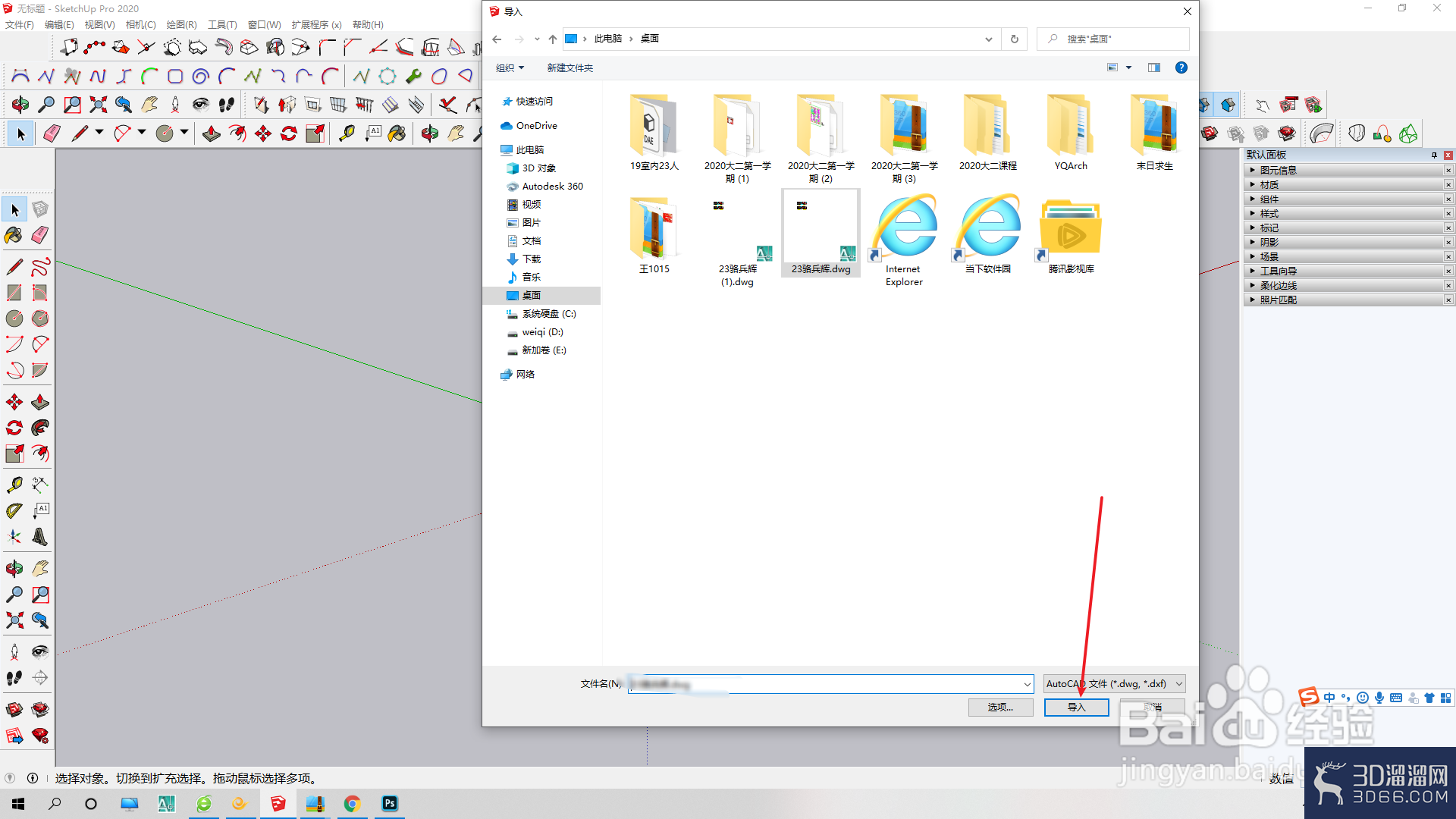Open the 组织 dropdown menu

pyautogui.click(x=510, y=68)
